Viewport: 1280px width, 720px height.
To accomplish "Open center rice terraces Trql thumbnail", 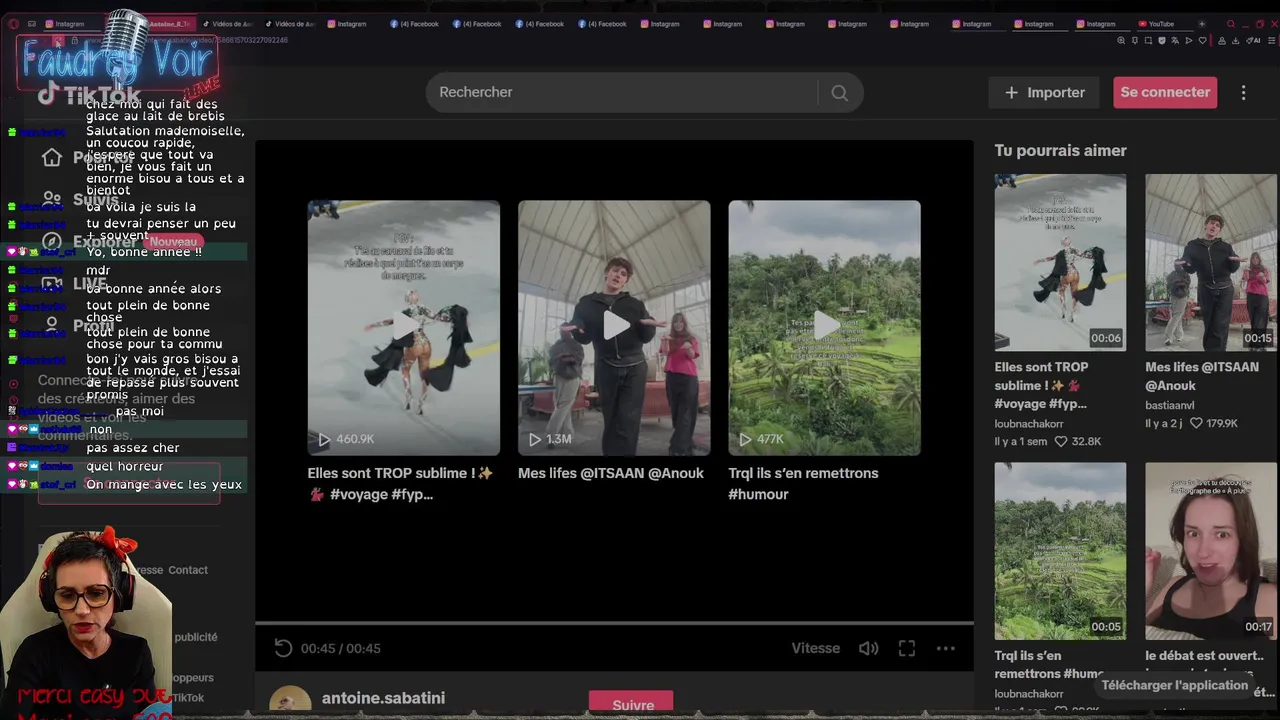I will click(824, 328).
